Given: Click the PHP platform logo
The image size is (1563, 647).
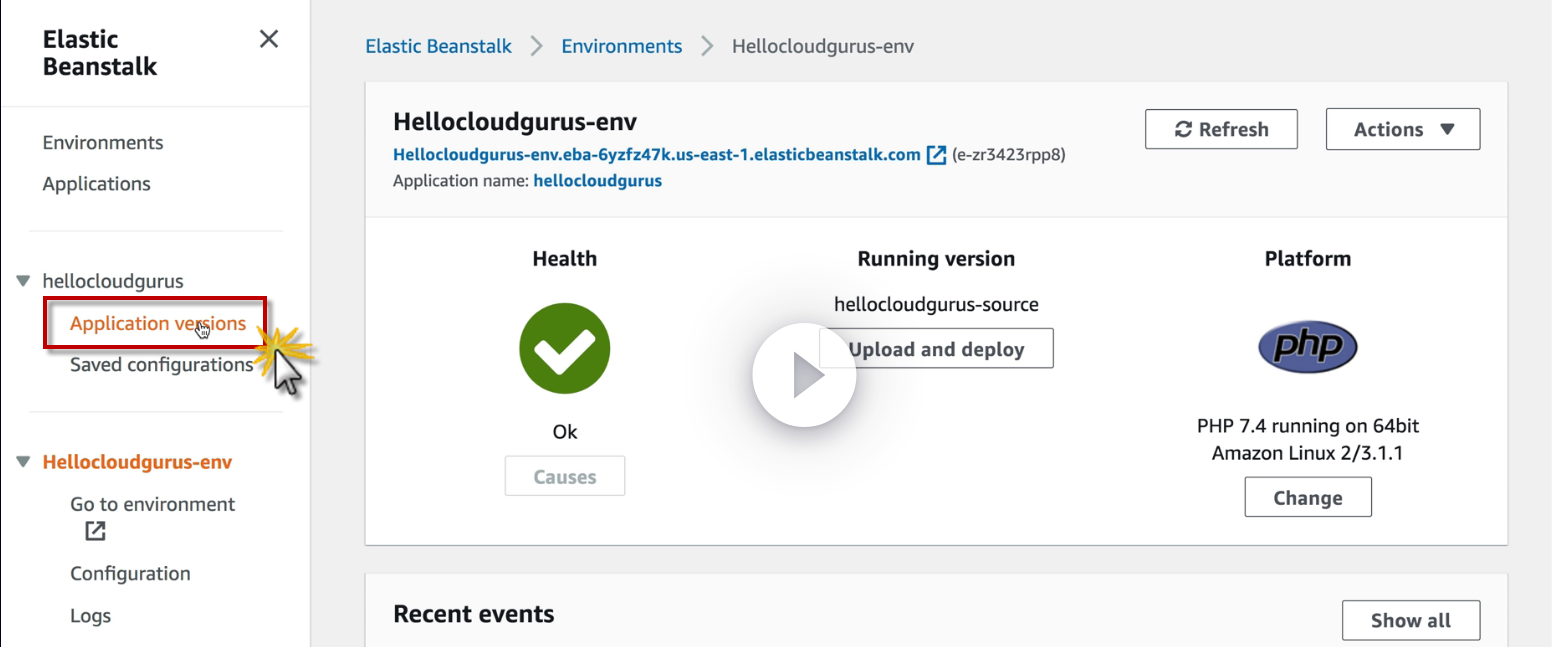Looking at the screenshot, I should [x=1307, y=347].
